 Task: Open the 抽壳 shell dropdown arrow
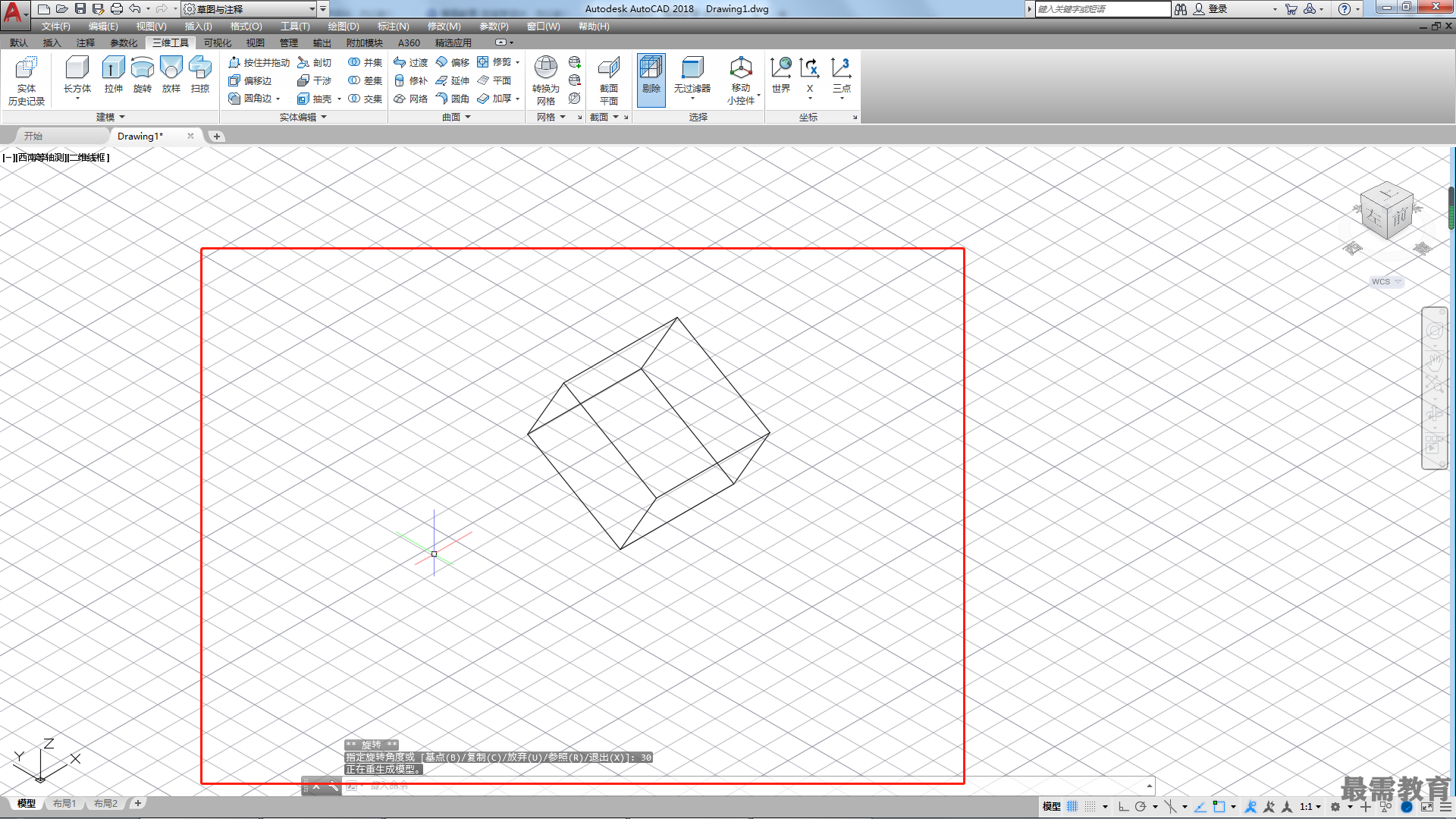point(339,99)
